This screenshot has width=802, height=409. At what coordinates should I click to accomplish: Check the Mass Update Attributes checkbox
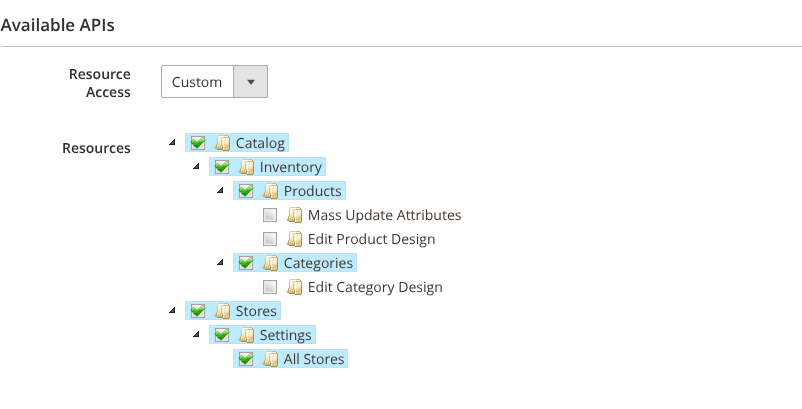[270, 215]
